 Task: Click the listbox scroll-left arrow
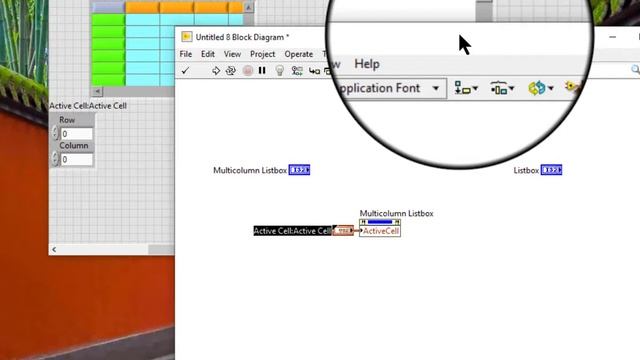97,91
